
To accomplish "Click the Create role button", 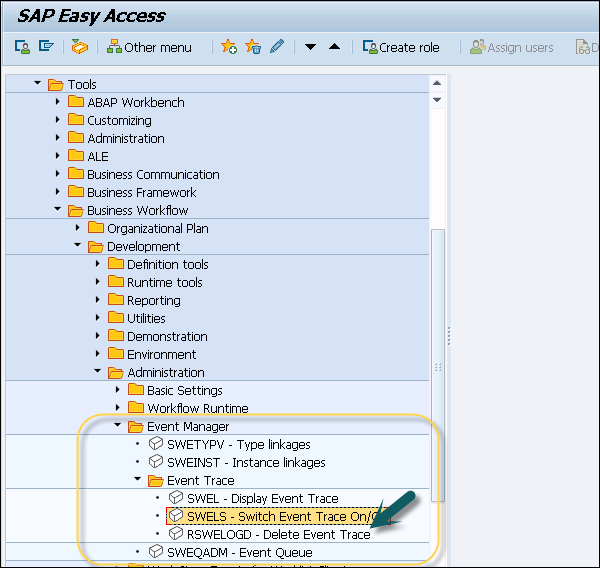I will [x=401, y=47].
